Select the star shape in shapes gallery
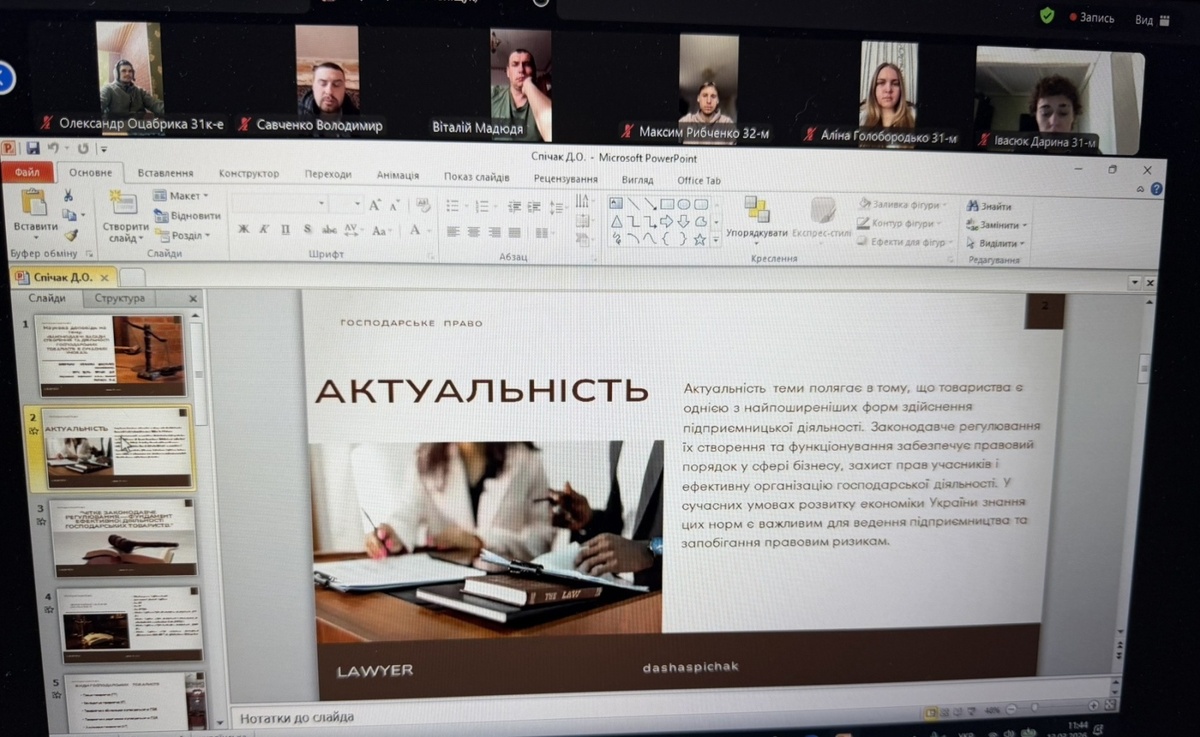 700,239
